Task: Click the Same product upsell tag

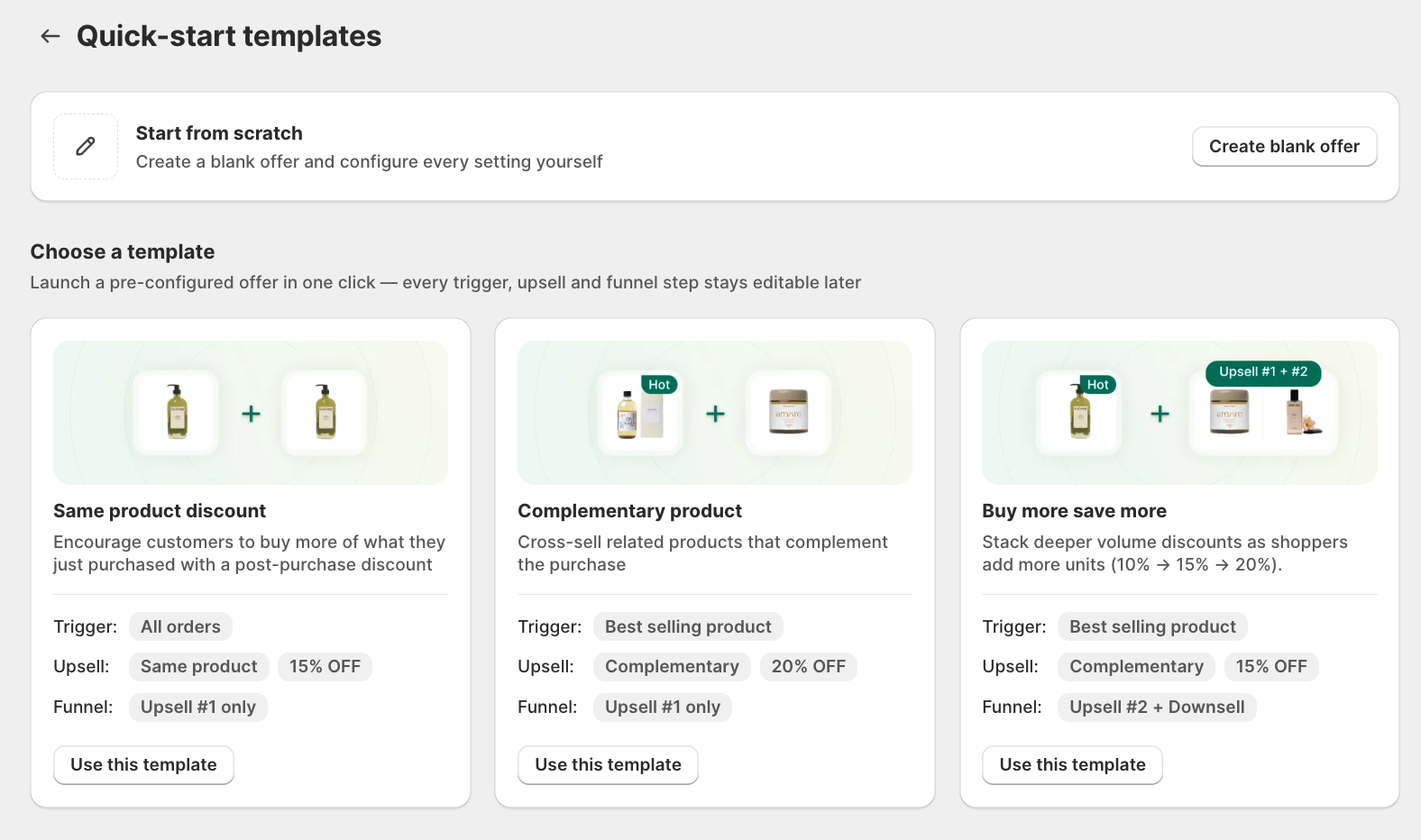Action: tap(199, 667)
